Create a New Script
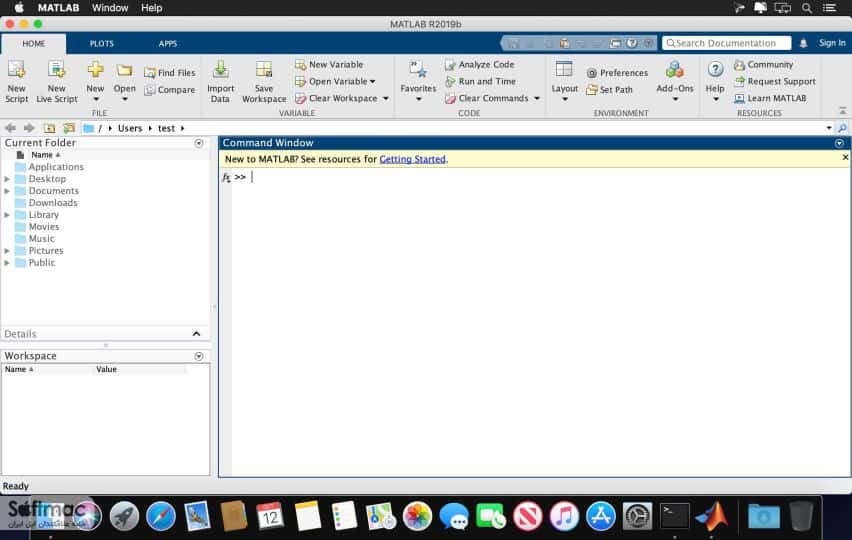852x540 pixels. [16, 81]
